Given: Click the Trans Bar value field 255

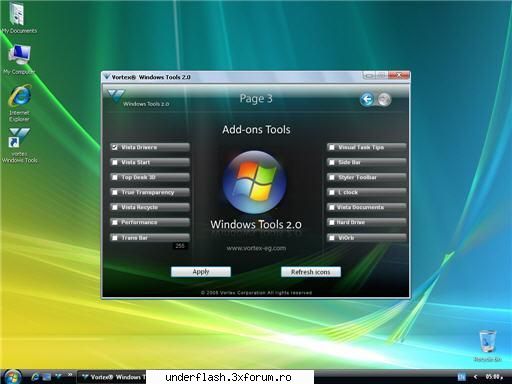Looking at the screenshot, I should 180,246.
